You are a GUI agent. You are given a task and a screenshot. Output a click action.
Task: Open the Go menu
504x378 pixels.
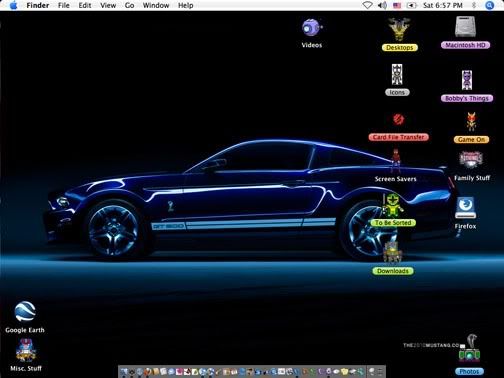pos(129,5)
